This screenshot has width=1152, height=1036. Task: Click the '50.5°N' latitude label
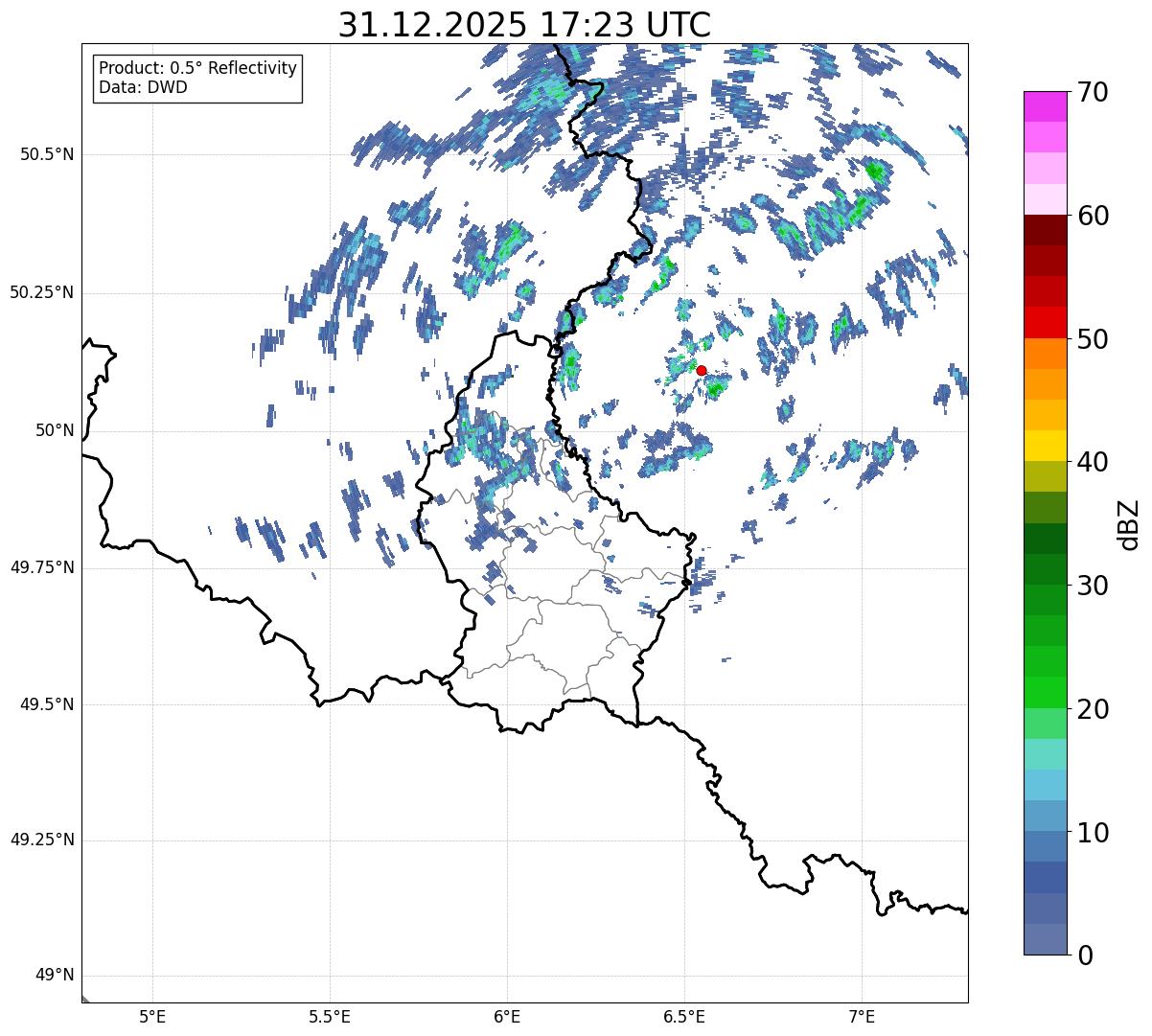[47, 154]
